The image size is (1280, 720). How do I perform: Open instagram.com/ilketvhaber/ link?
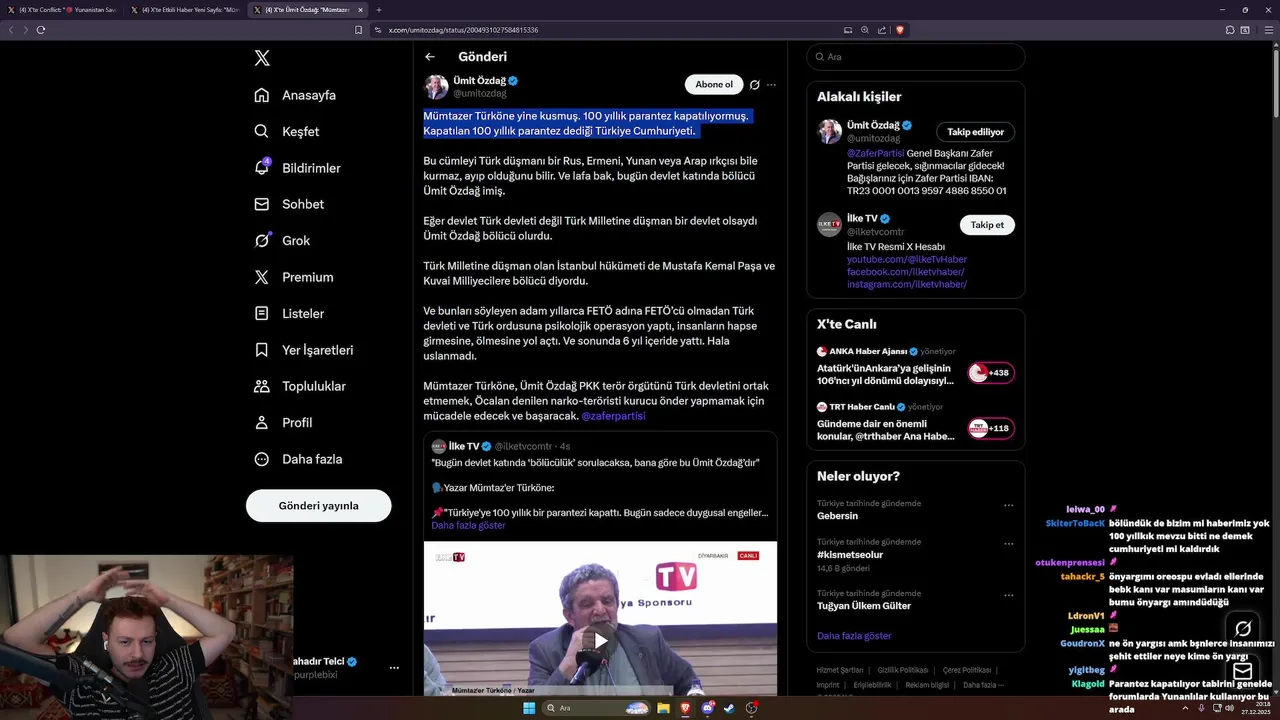pyautogui.click(x=907, y=284)
